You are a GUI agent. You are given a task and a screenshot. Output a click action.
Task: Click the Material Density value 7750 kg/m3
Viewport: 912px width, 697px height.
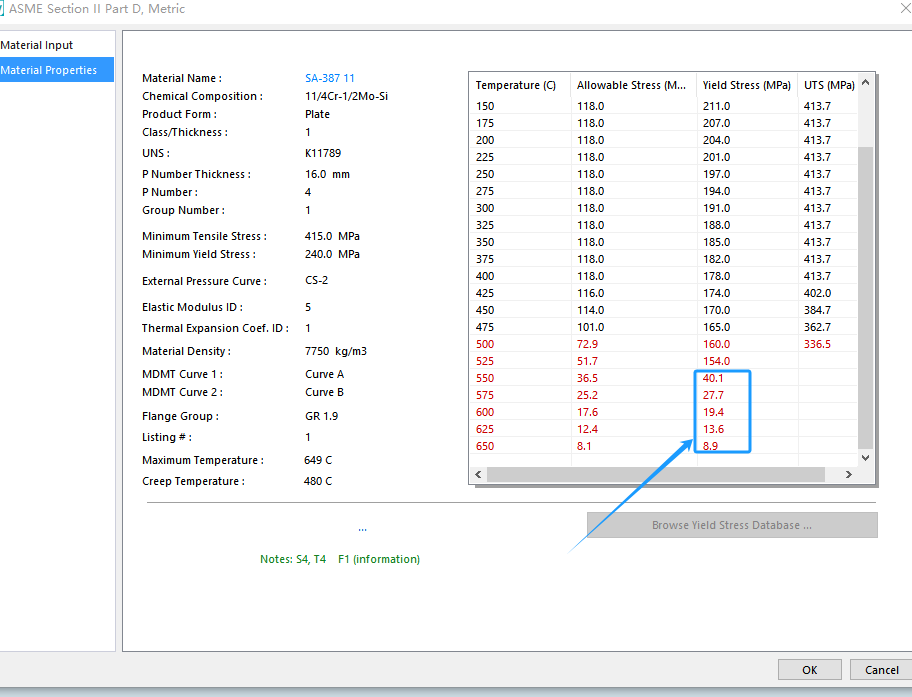pyautogui.click(x=336, y=351)
